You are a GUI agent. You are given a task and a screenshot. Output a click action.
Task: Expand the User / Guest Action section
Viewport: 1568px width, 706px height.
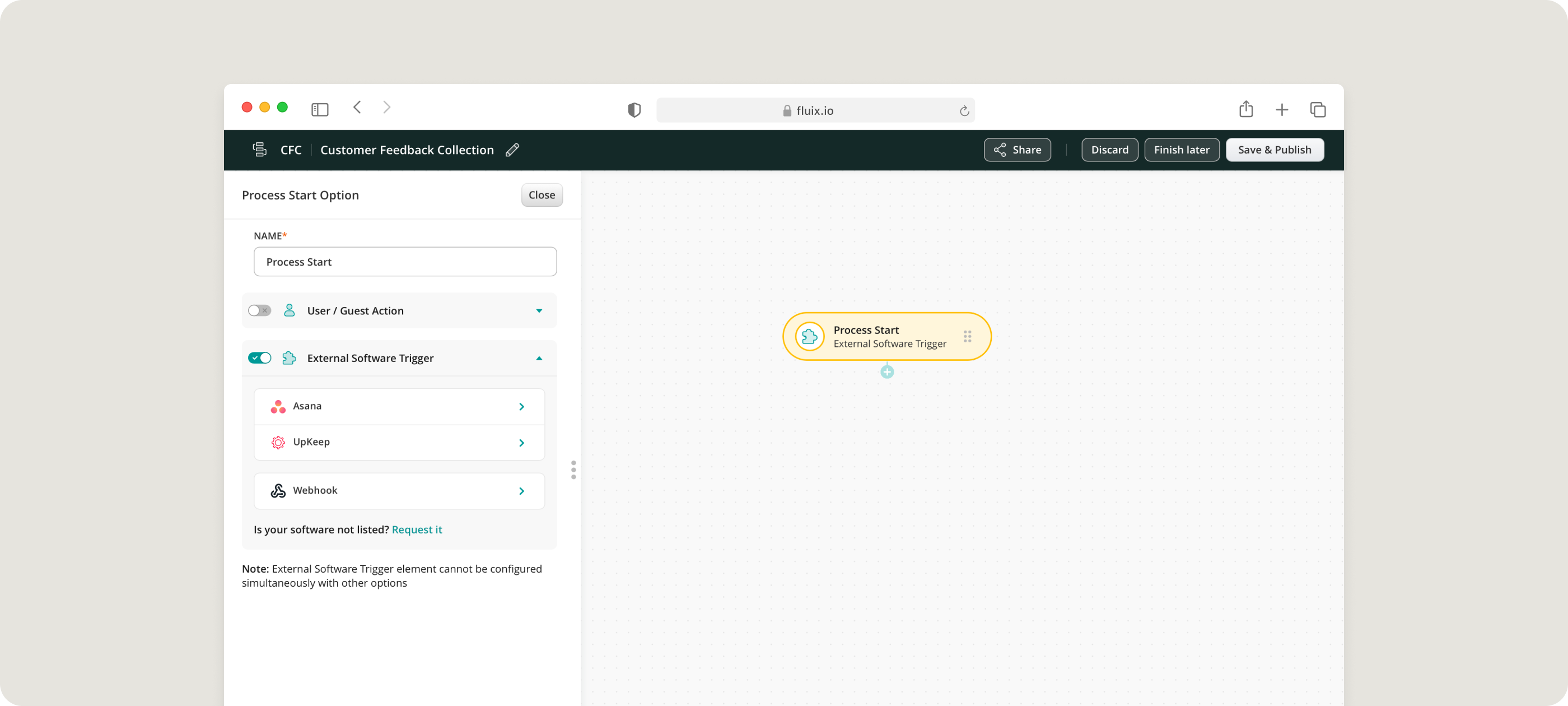click(539, 310)
